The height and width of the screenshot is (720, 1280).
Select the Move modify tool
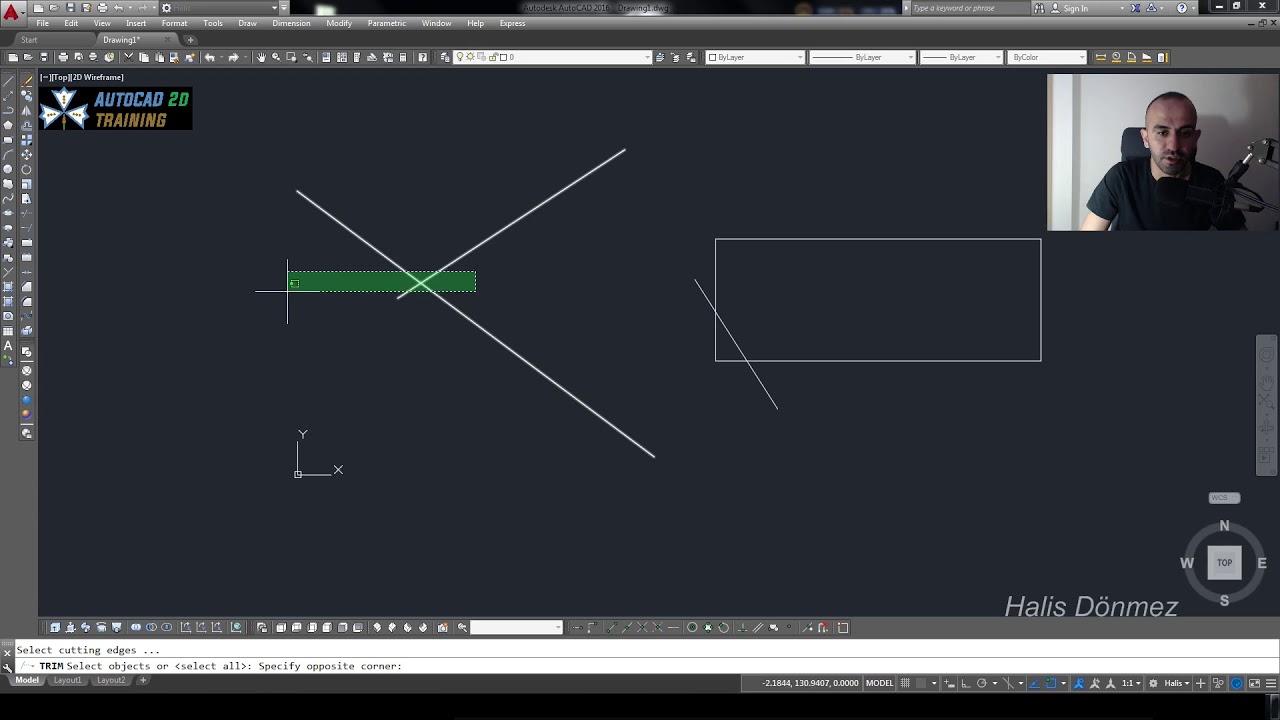point(26,154)
